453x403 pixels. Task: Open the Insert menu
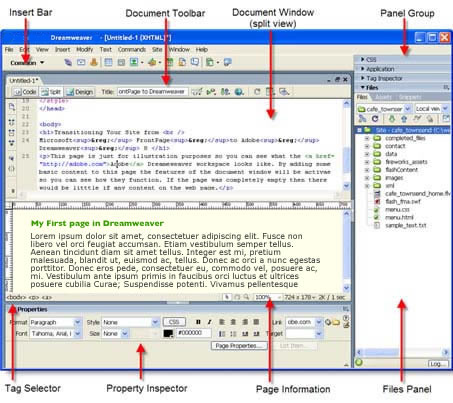tap(63, 49)
